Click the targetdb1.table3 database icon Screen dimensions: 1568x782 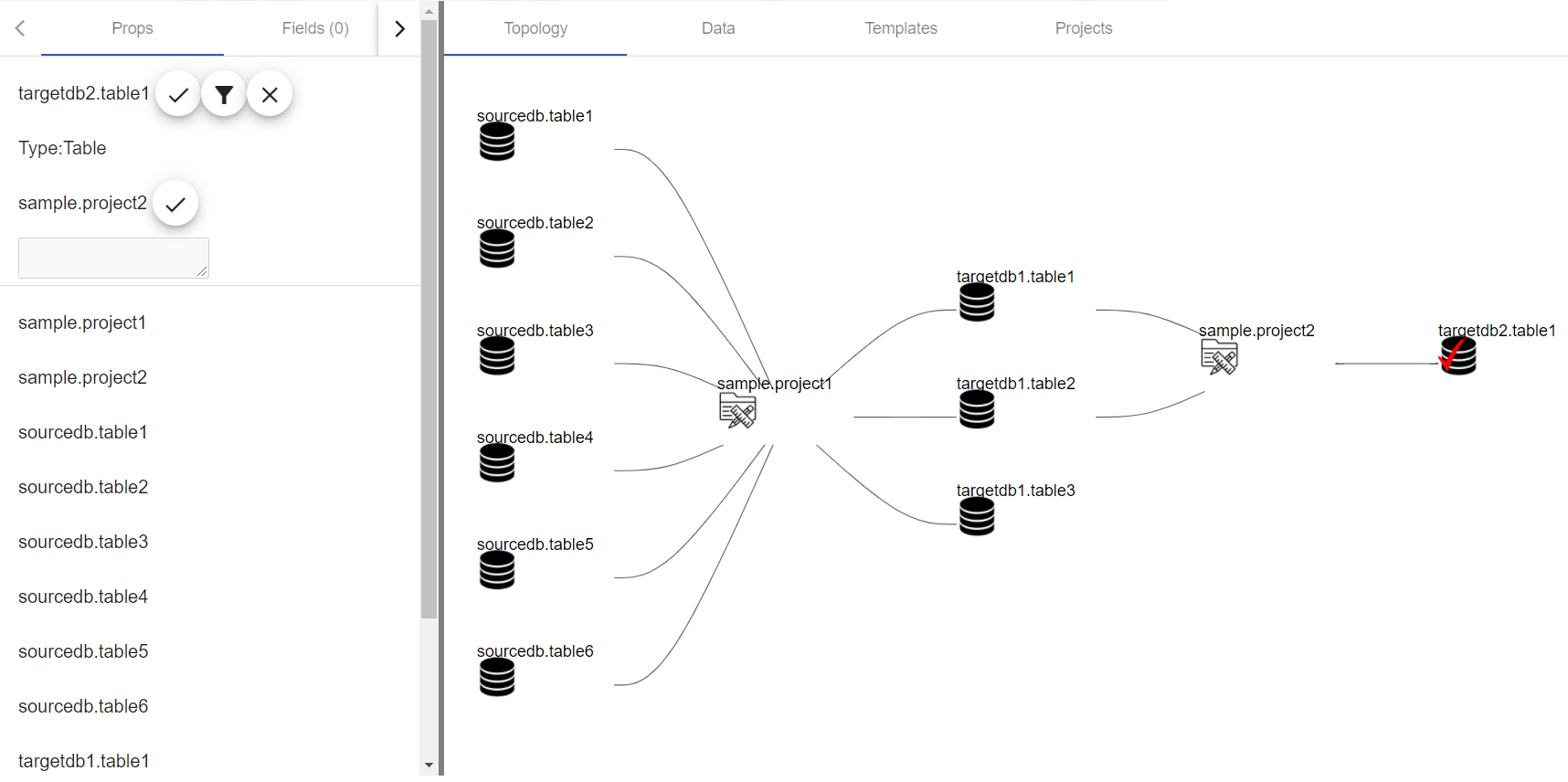[x=977, y=516]
